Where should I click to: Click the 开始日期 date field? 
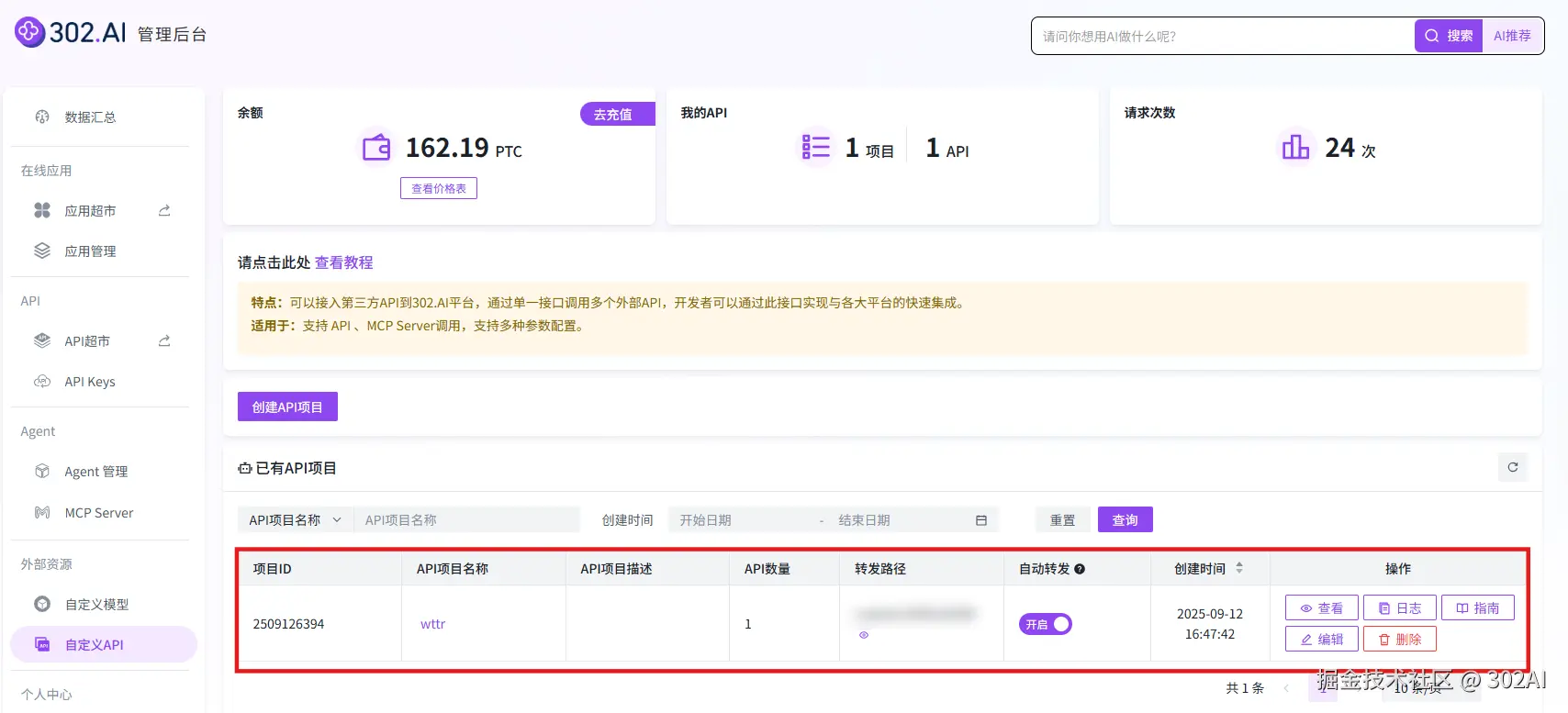pos(740,519)
